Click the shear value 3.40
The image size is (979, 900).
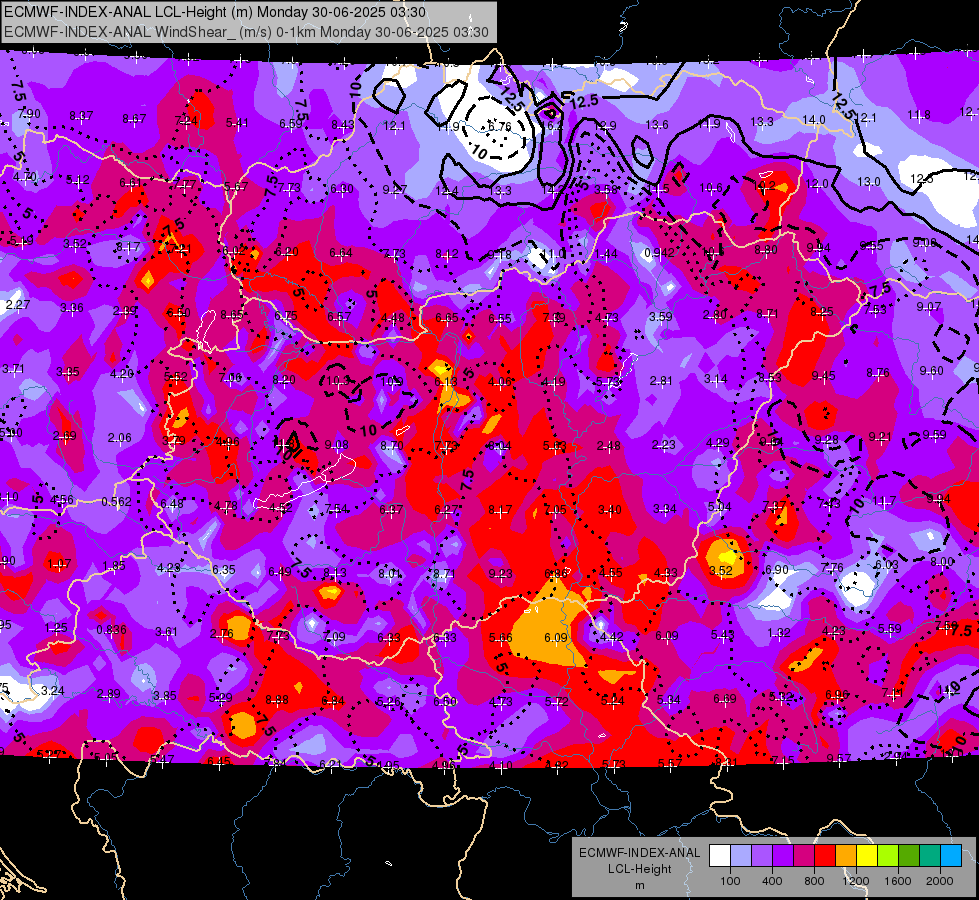coord(609,510)
